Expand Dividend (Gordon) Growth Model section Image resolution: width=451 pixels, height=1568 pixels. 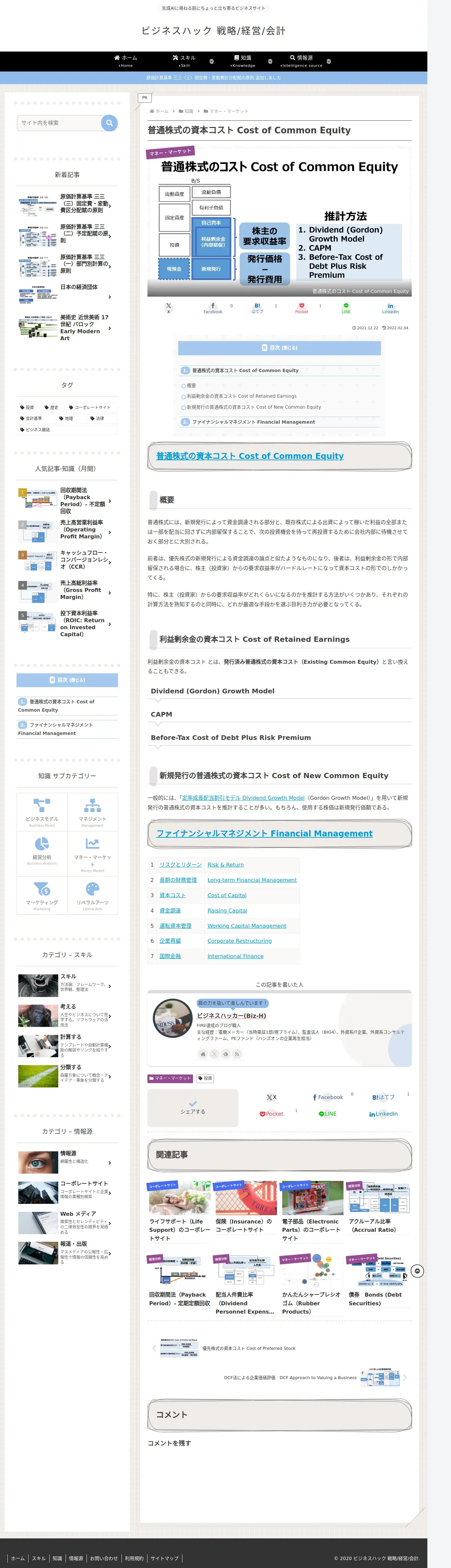click(279, 691)
